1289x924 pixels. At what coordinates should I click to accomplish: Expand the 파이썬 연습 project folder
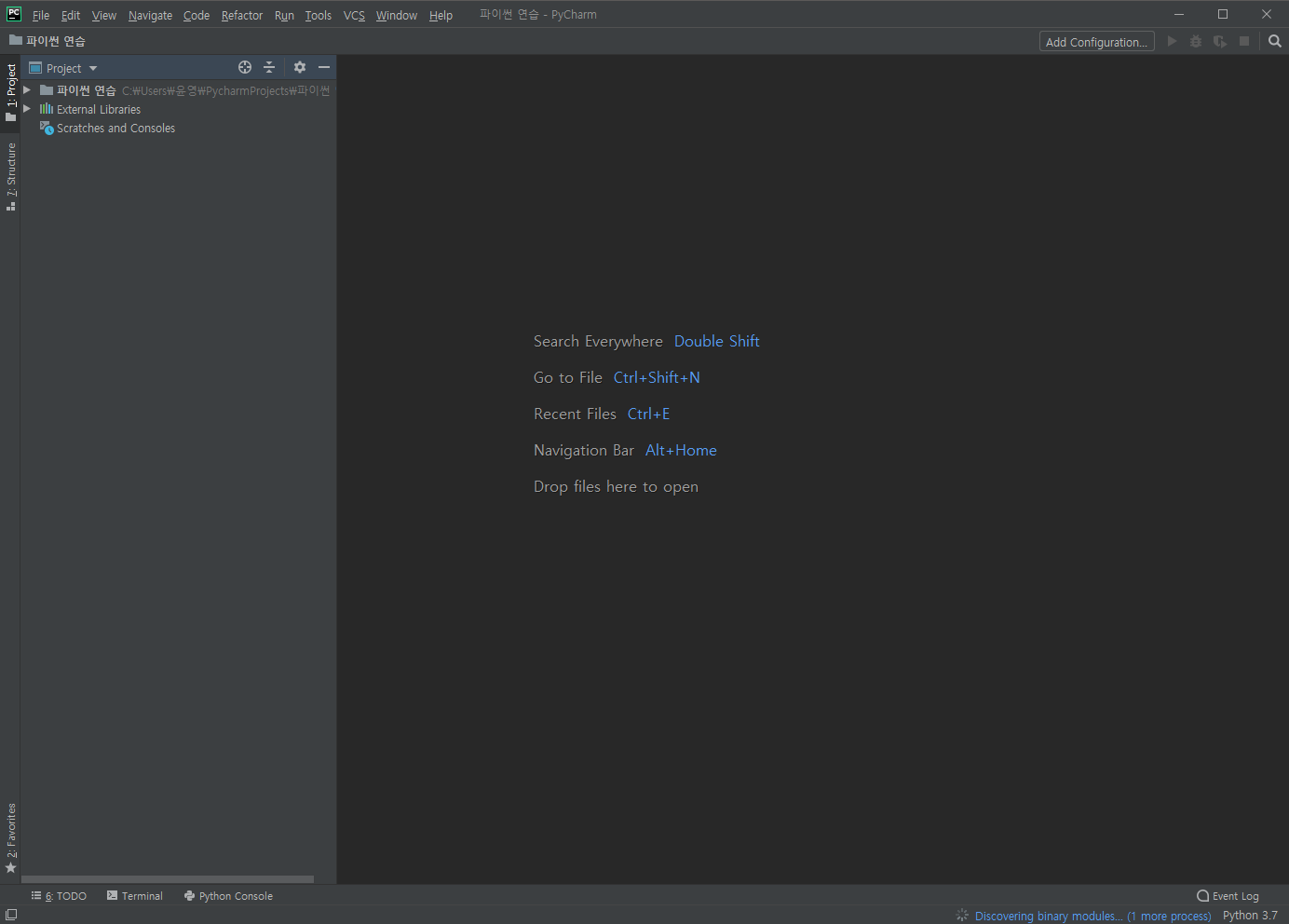tap(27, 90)
